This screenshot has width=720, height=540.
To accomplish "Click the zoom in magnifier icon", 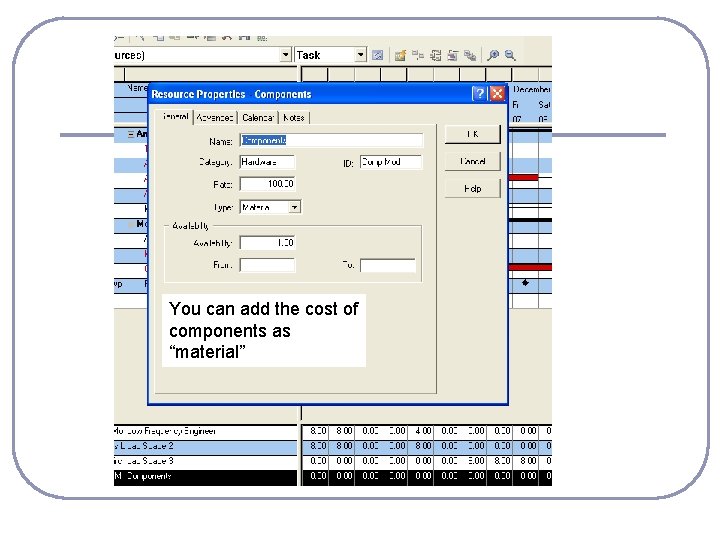I will [x=493, y=56].
